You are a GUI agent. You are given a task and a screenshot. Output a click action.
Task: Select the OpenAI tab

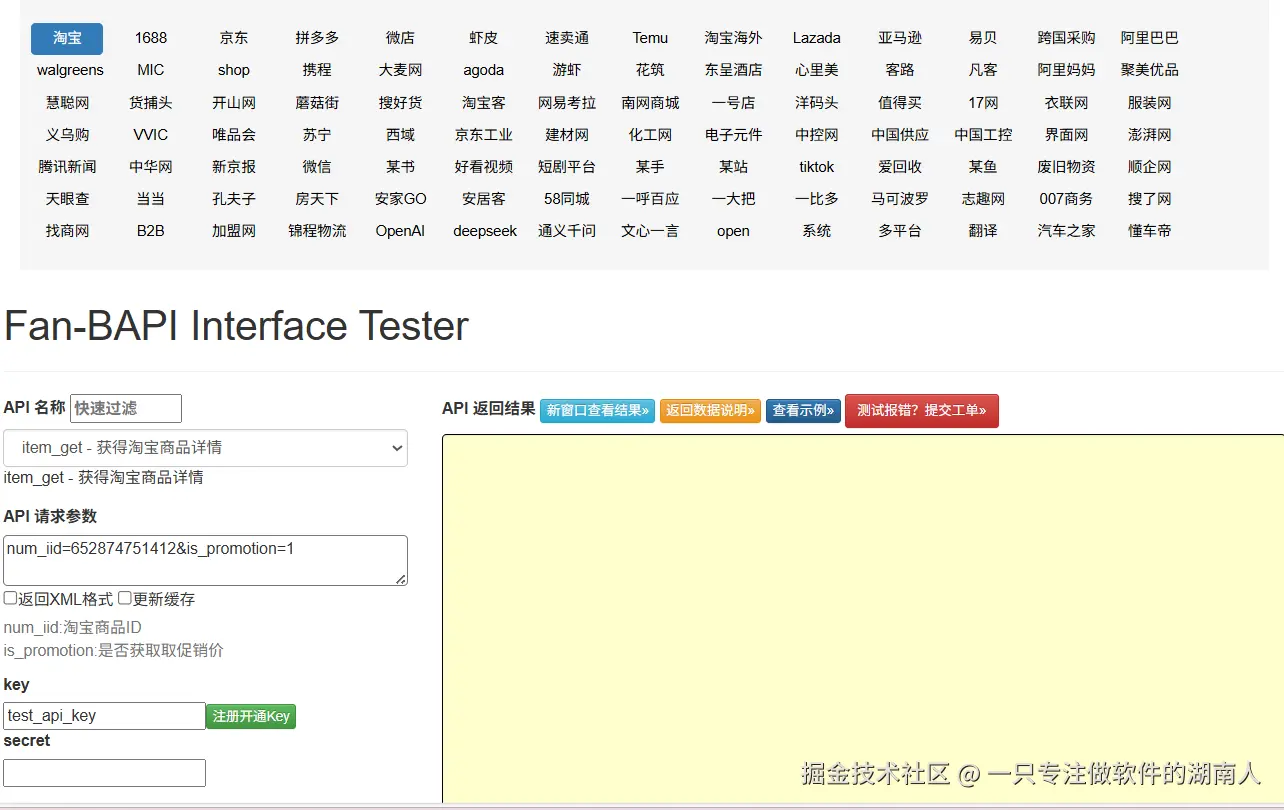[400, 230]
